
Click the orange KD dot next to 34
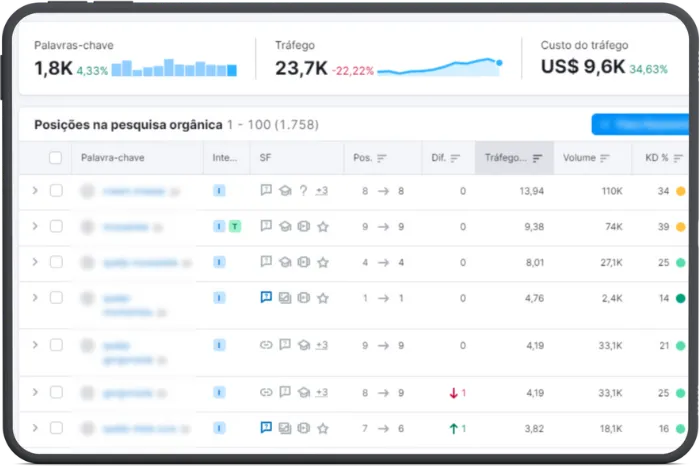(x=680, y=191)
